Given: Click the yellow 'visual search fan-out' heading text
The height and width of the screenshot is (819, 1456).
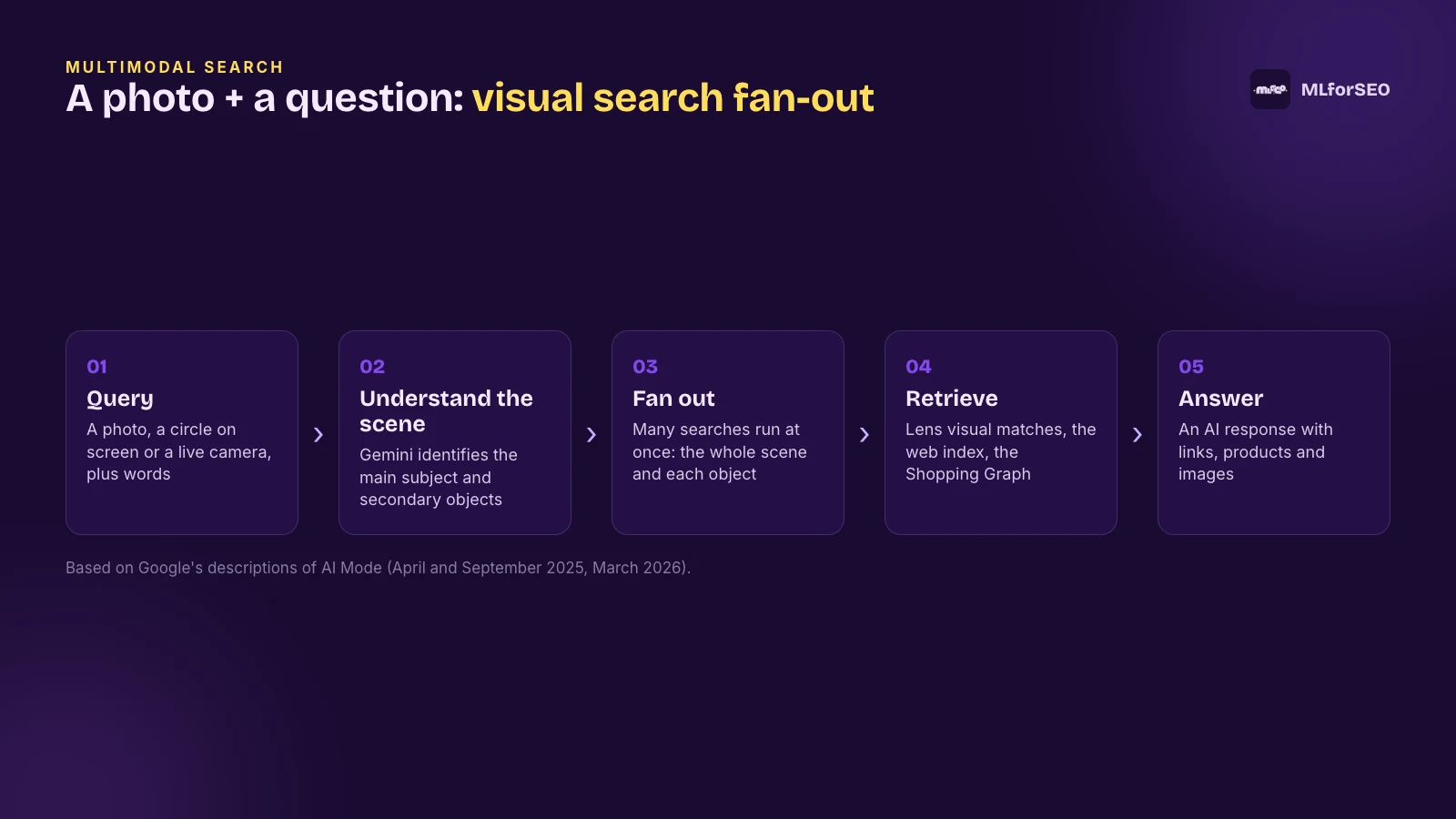Looking at the screenshot, I should (x=672, y=97).
